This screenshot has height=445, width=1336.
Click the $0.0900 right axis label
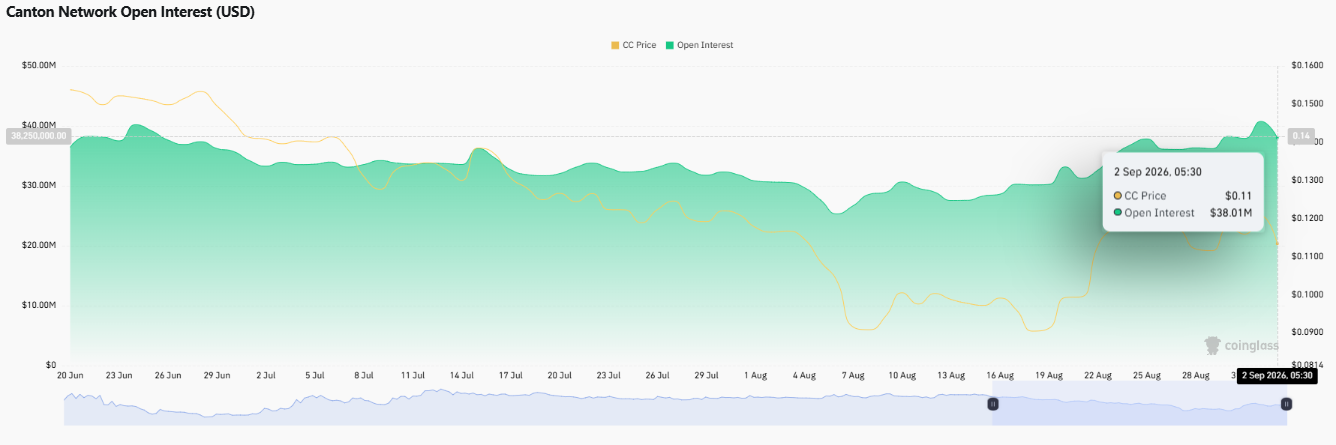click(1308, 332)
